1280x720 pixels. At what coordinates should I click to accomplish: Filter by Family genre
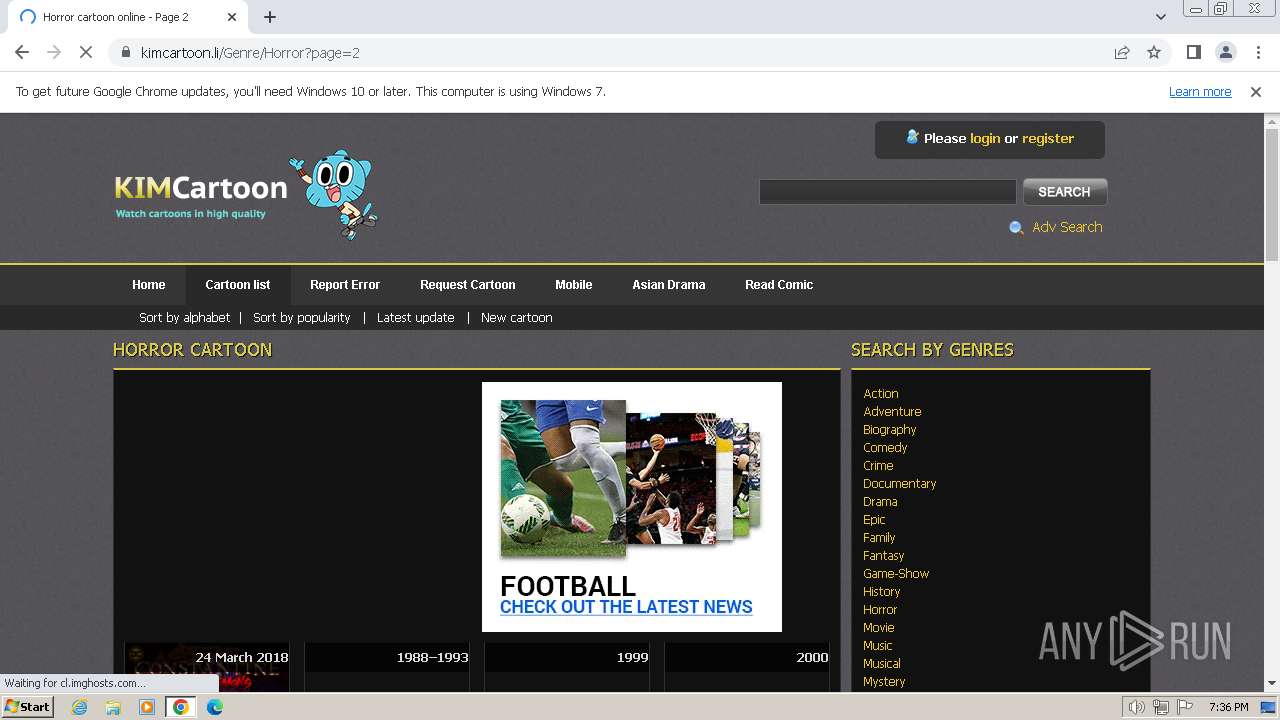click(880, 538)
